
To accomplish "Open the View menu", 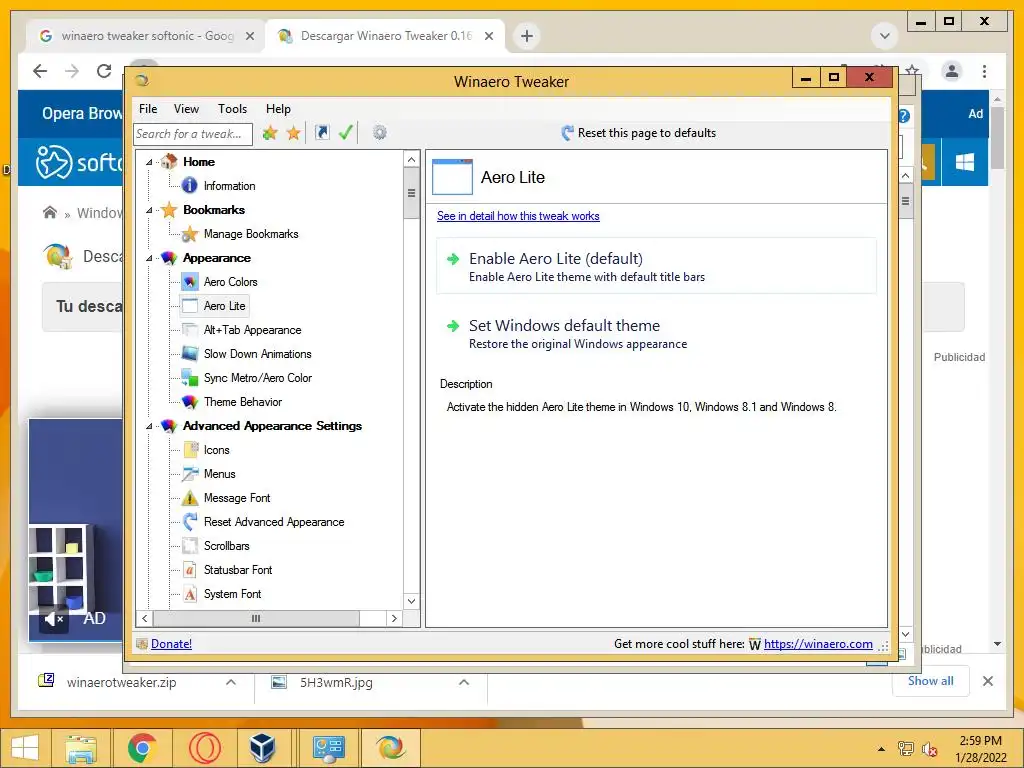I will [x=186, y=109].
